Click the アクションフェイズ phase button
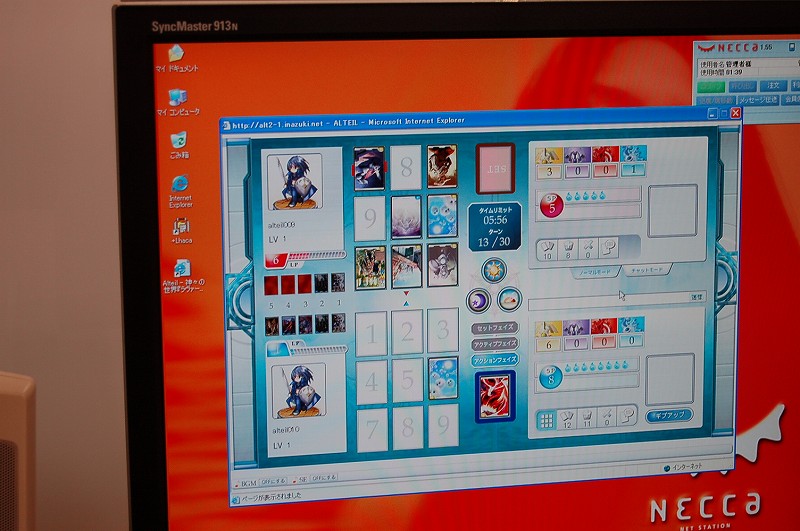This screenshot has width=800, height=531. point(494,359)
